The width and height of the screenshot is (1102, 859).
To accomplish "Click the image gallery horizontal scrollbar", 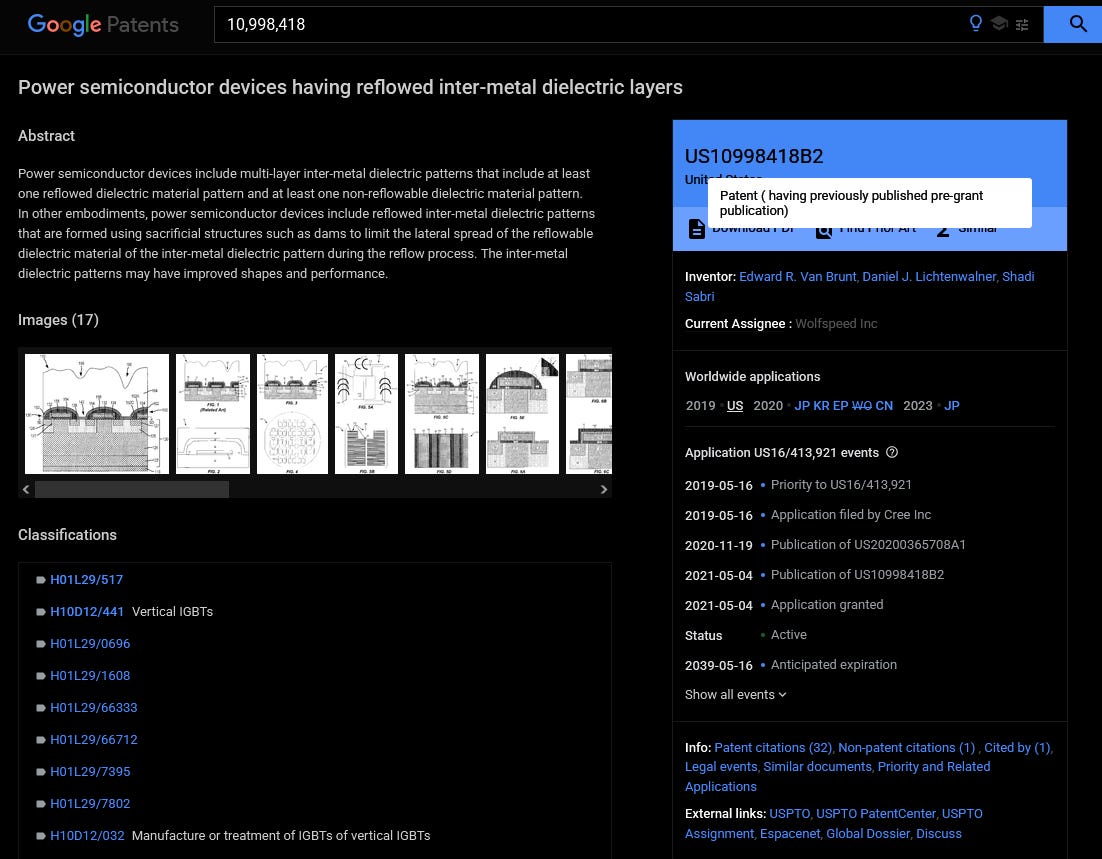I will (x=131, y=489).
